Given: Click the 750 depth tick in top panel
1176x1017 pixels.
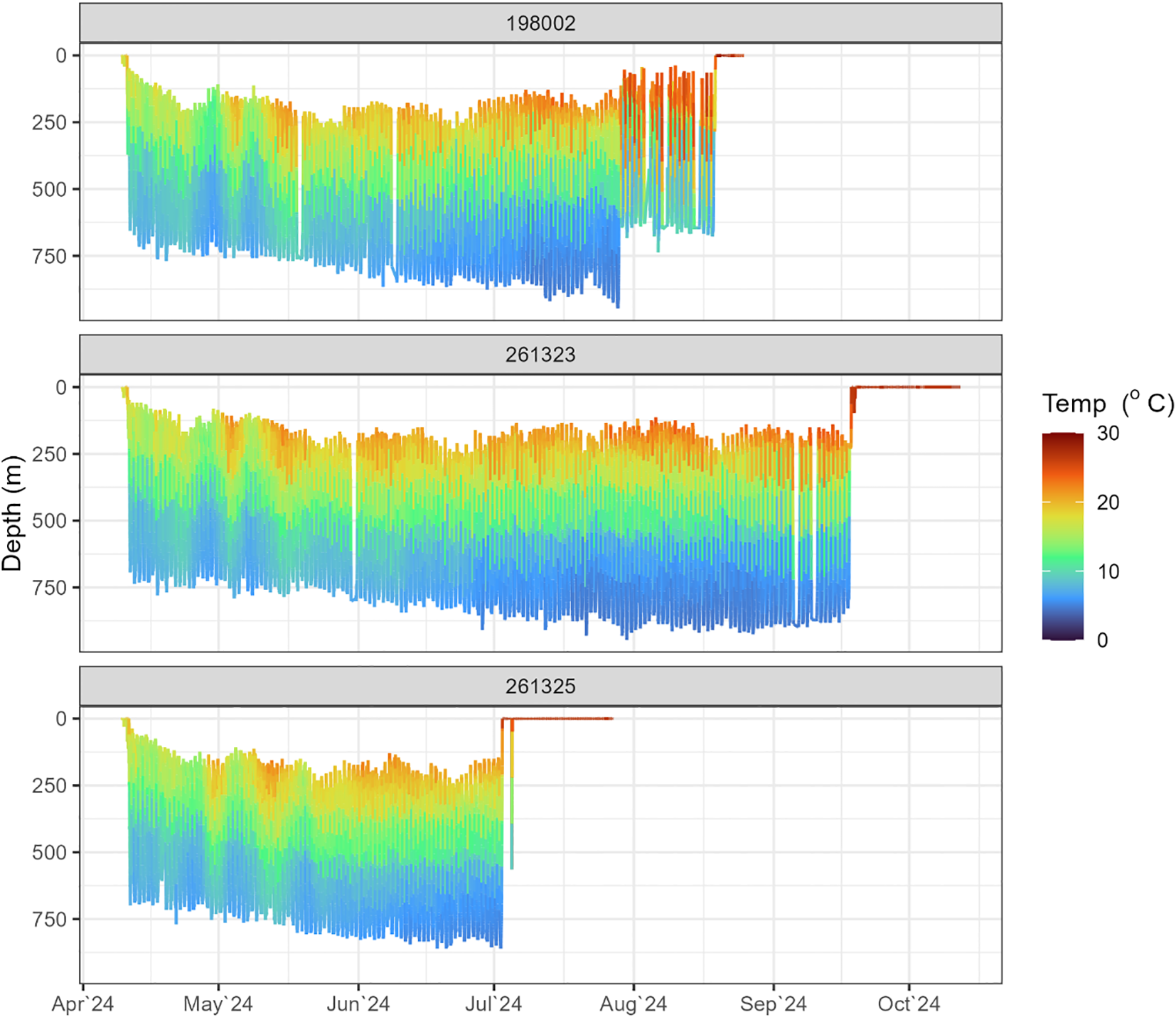Looking at the screenshot, I should point(48,252).
